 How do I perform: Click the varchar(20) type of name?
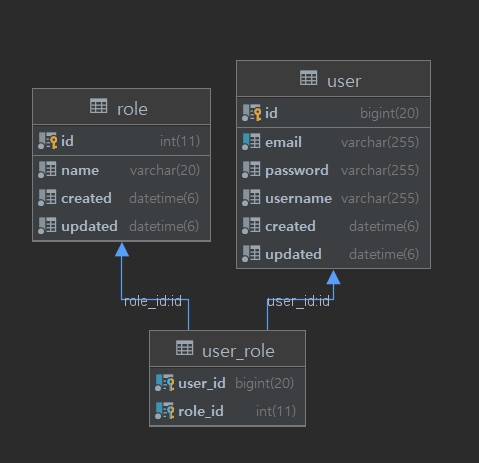tap(165, 171)
